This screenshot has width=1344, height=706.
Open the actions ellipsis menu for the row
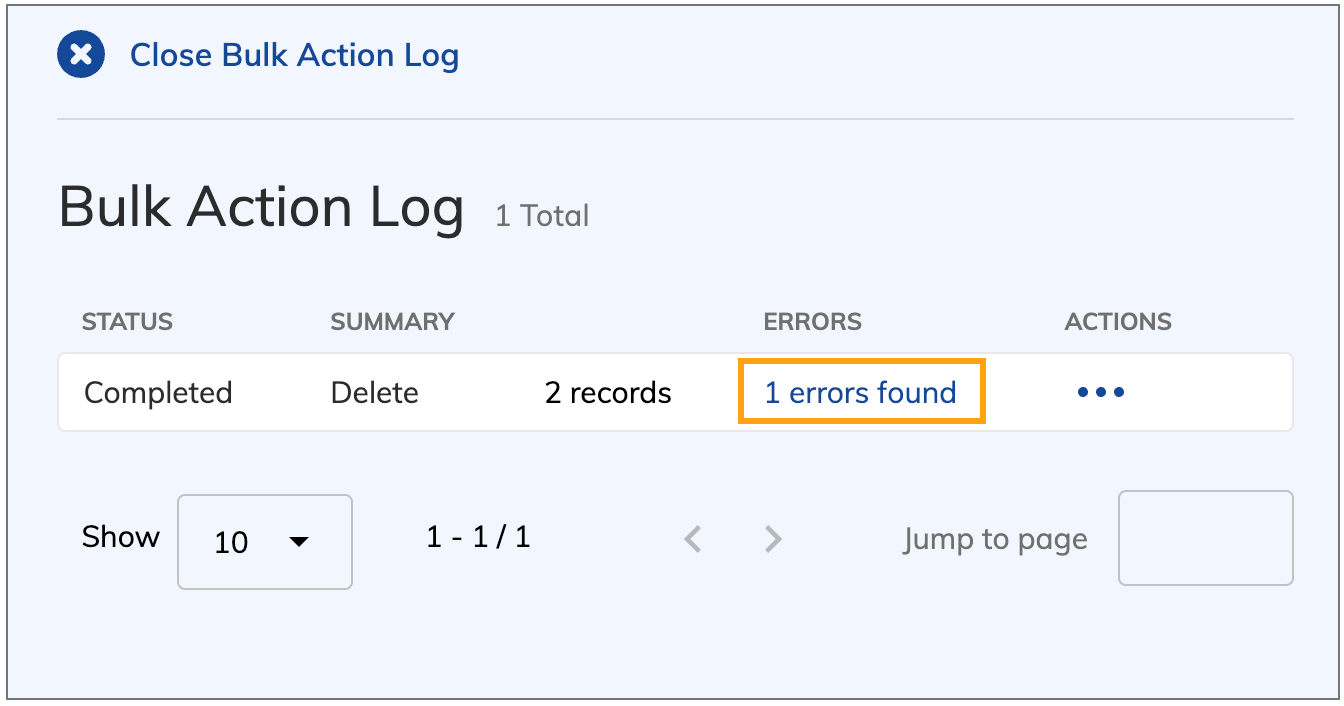pyautogui.click(x=1100, y=393)
